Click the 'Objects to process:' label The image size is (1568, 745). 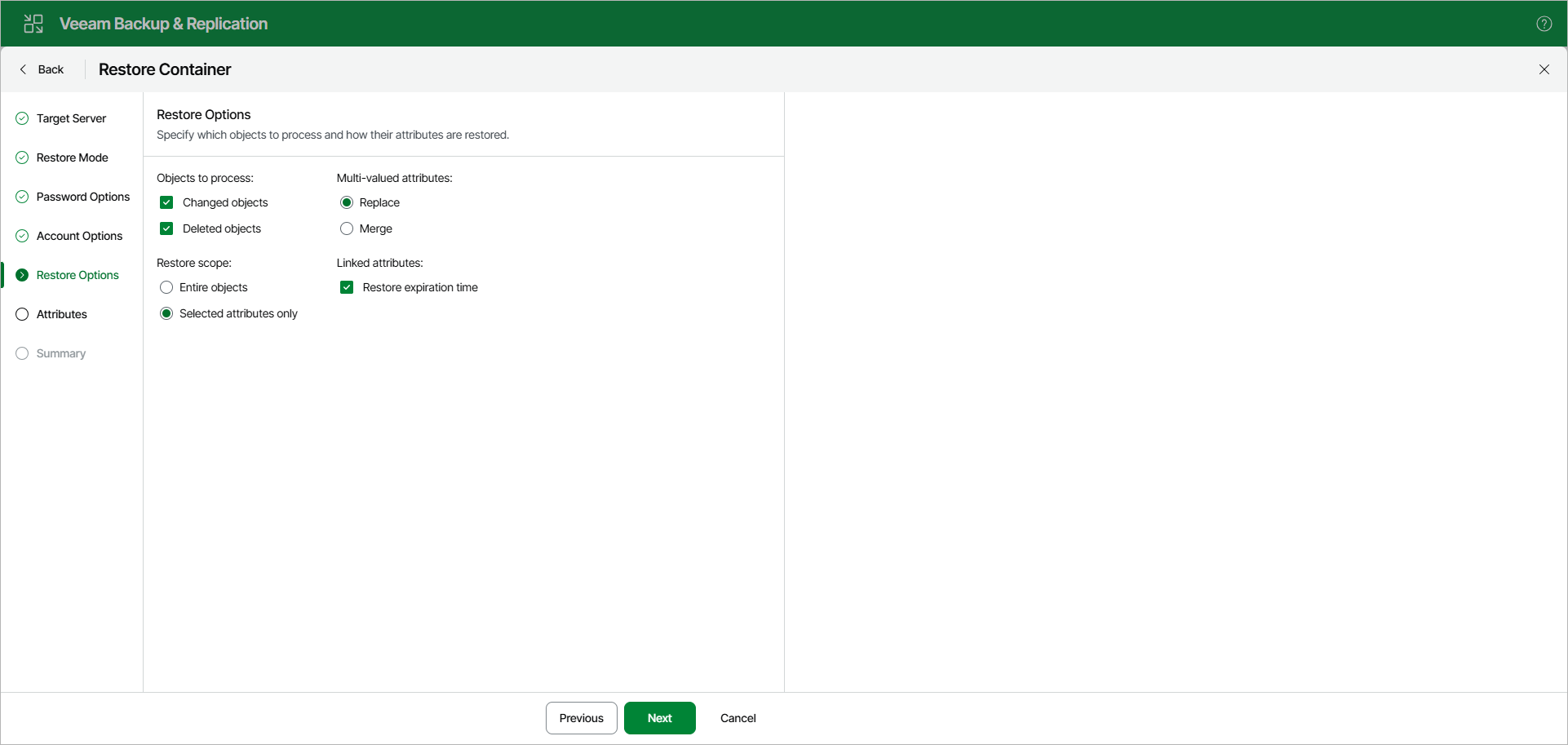(205, 178)
